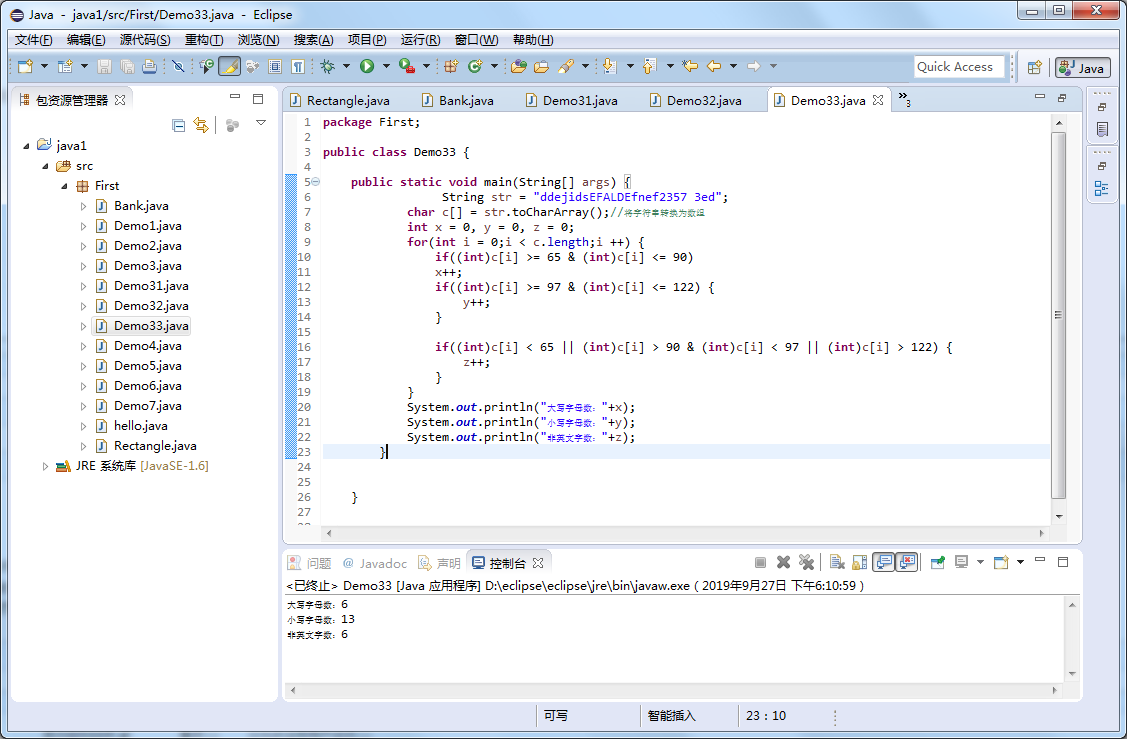Switch to the Java perspective button
The width and height of the screenshot is (1127, 739).
pos(1082,68)
